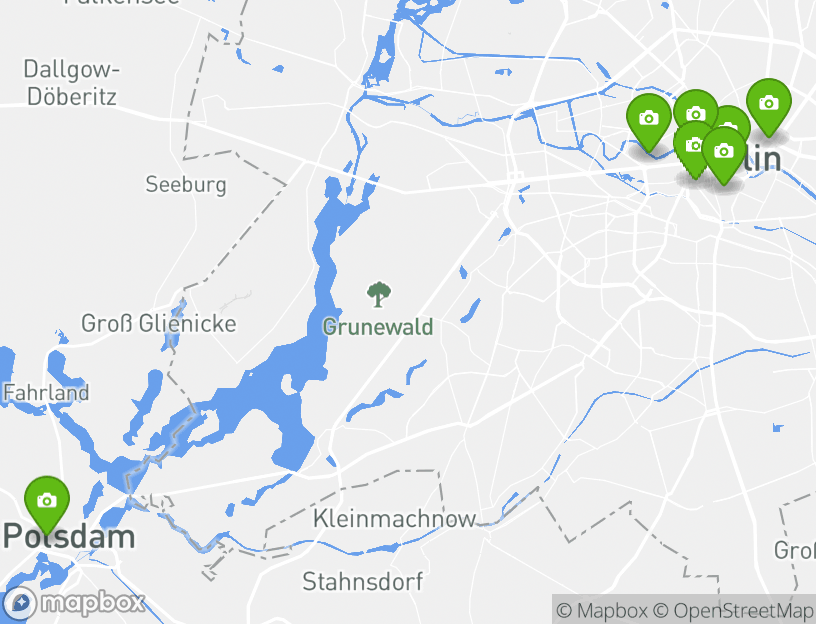The image size is (816, 624).
Task: Select the Fahrland place label
Action: click(x=46, y=392)
